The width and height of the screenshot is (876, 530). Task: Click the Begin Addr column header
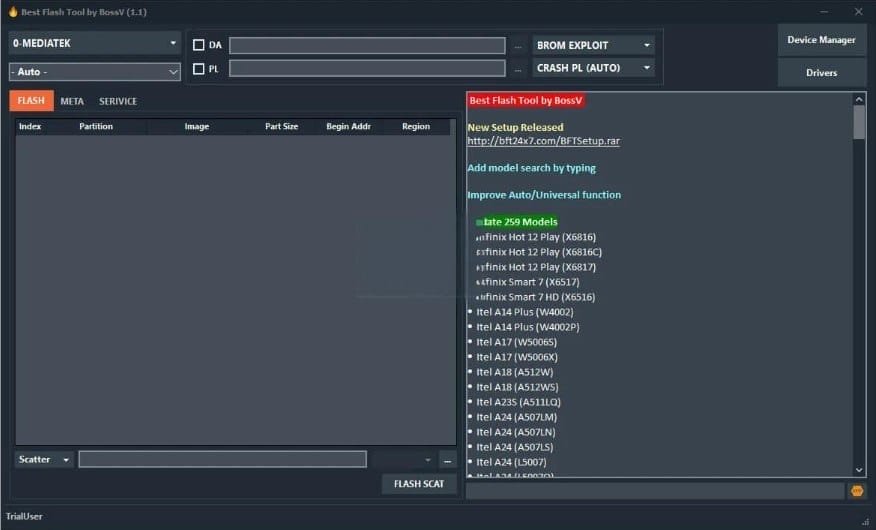click(349, 126)
